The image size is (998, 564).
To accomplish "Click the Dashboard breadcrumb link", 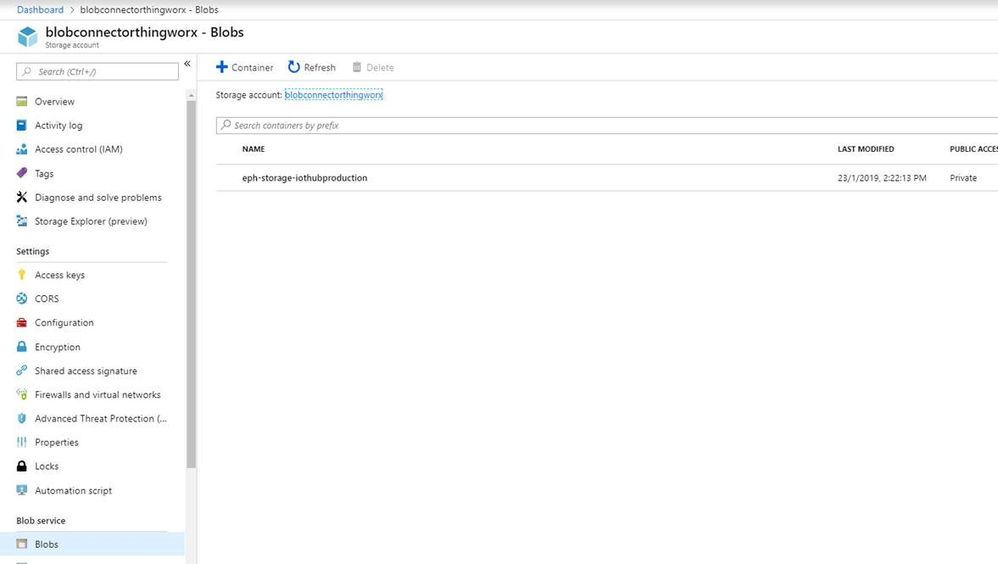I will tap(40, 10).
